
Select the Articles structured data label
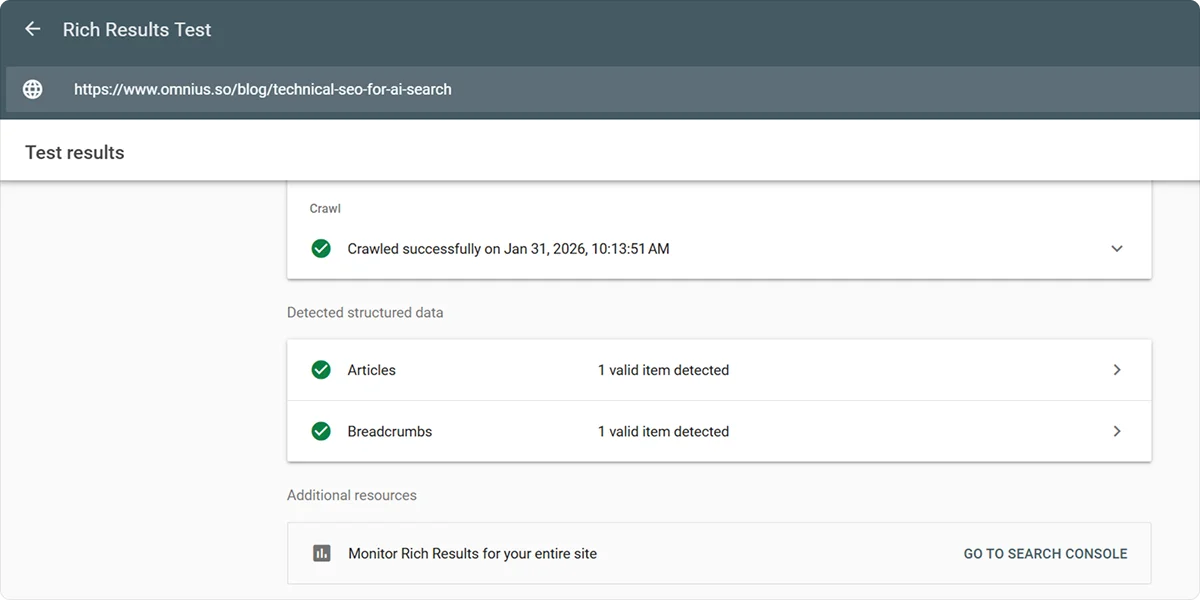pyautogui.click(x=371, y=370)
